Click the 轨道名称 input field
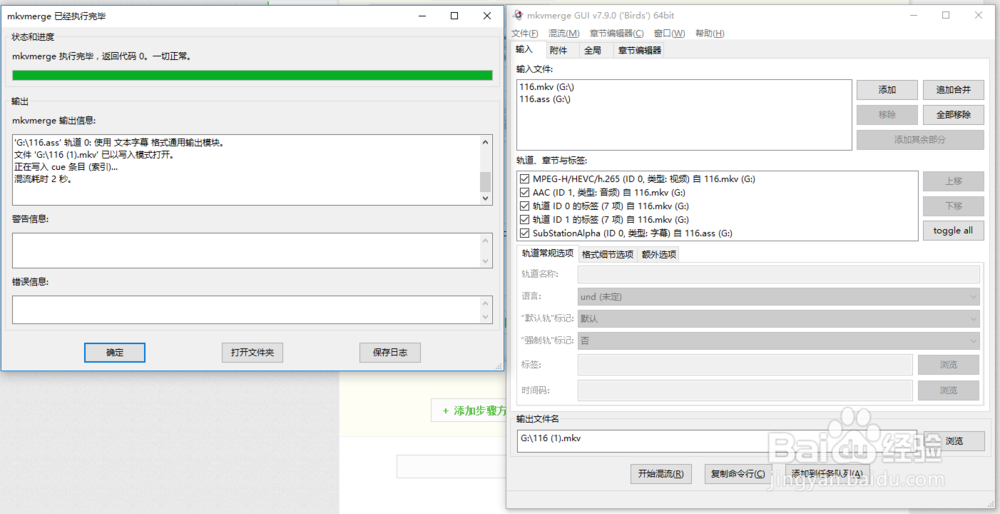Image resolution: width=1000 pixels, height=514 pixels. point(779,274)
